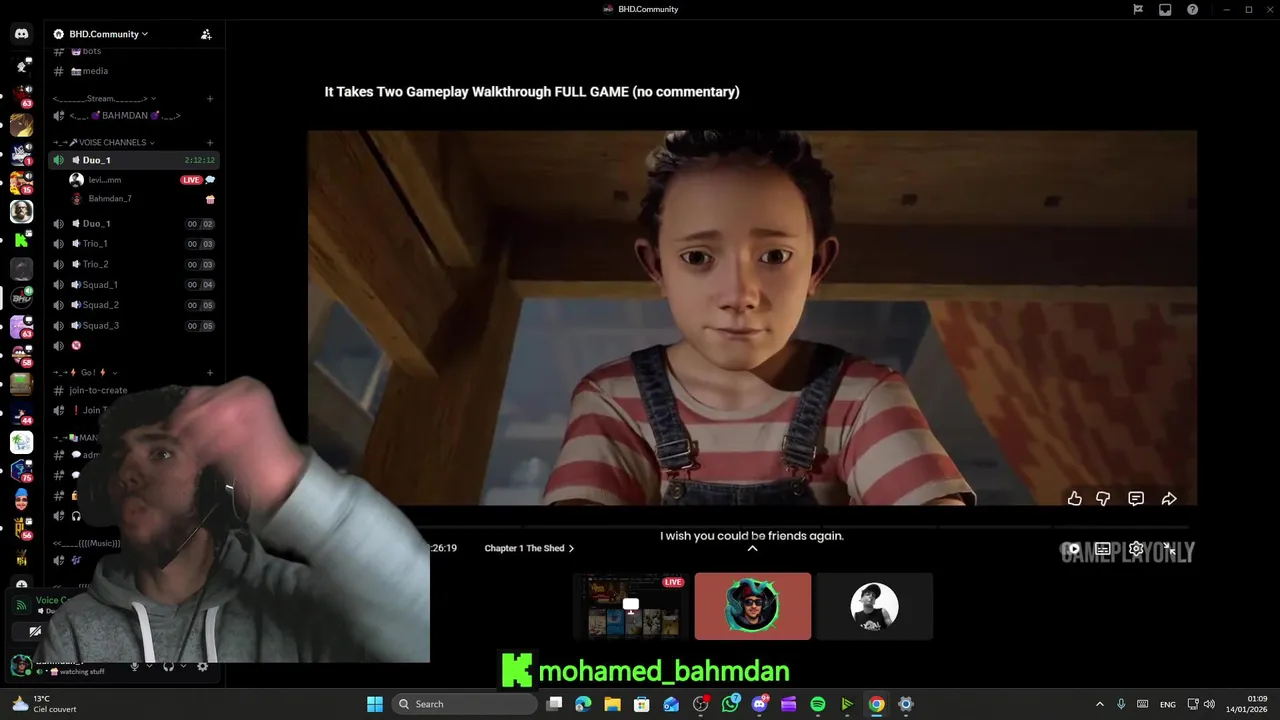Show hidden system tray icons
The height and width of the screenshot is (720, 1280).
click(1099, 704)
